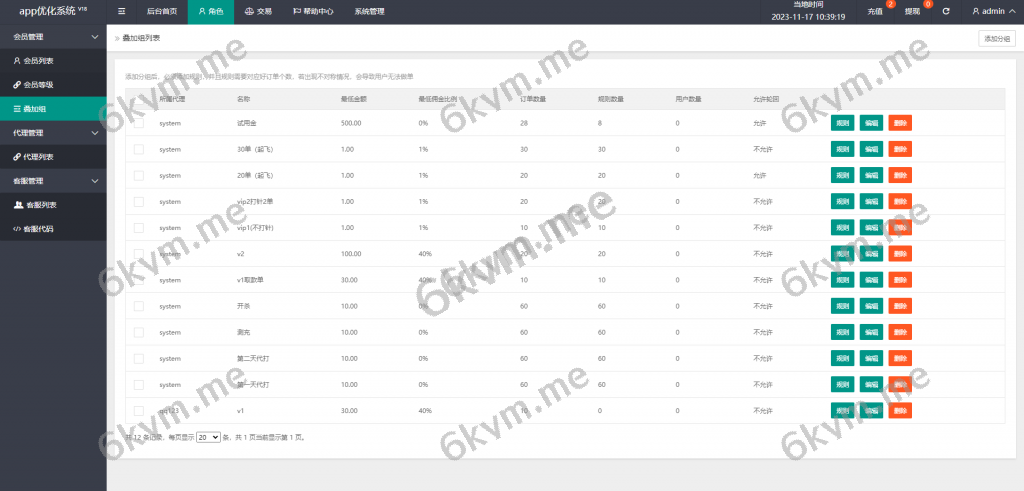The height and width of the screenshot is (491, 1024).
Task: Open the 系统管理 top menu
Action: coord(369,12)
